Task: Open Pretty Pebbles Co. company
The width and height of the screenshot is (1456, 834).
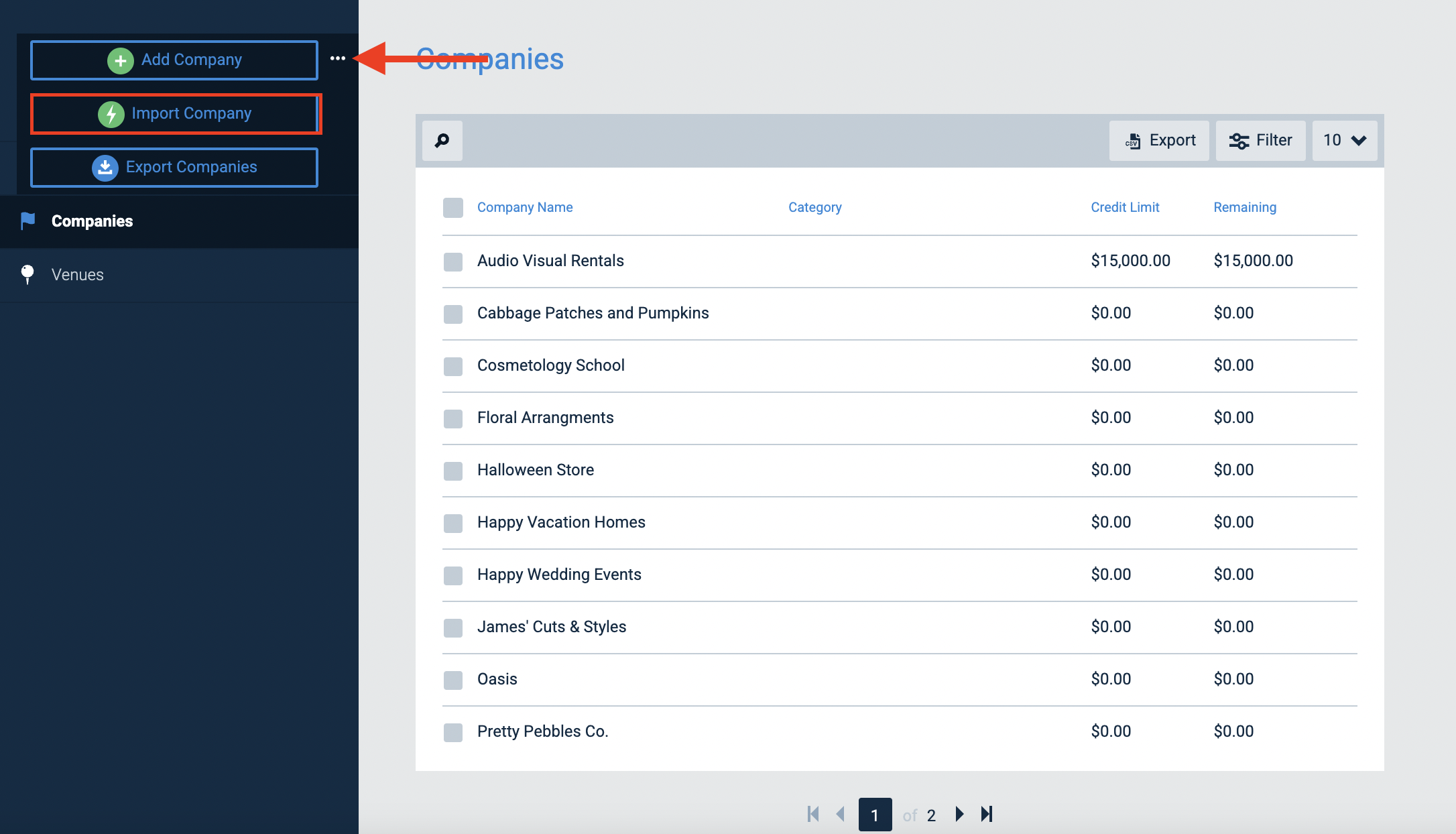Action: 543,731
